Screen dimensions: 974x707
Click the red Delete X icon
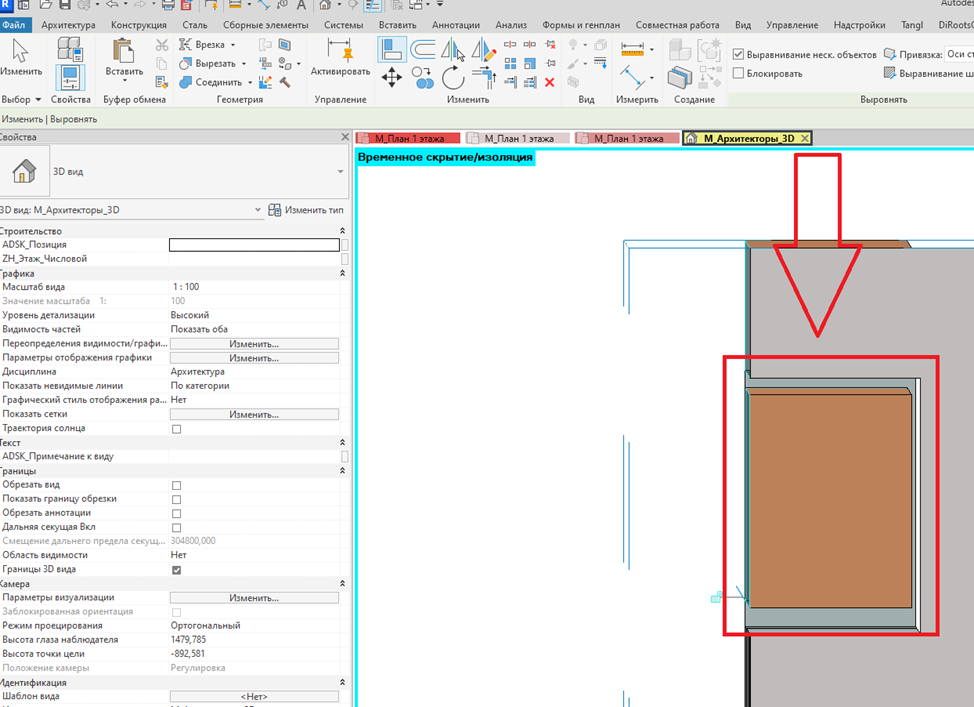[x=550, y=82]
